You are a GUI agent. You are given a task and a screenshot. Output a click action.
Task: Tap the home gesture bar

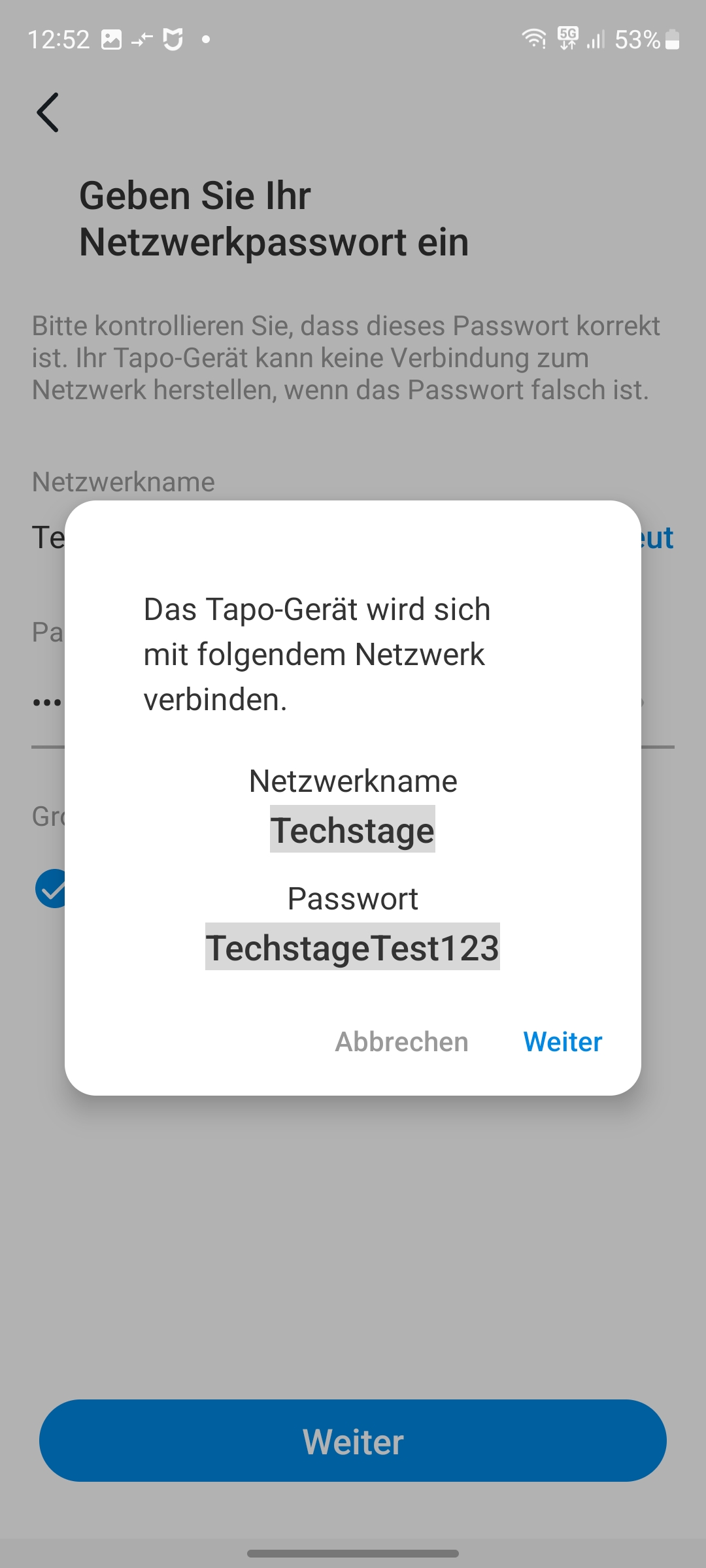(353, 1553)
